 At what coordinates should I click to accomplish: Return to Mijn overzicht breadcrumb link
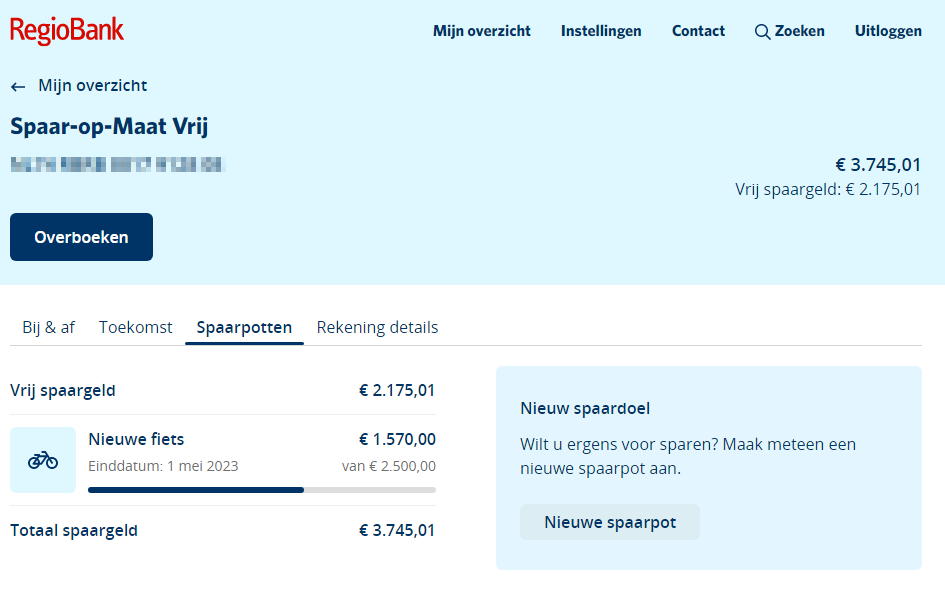pos(92,86)
